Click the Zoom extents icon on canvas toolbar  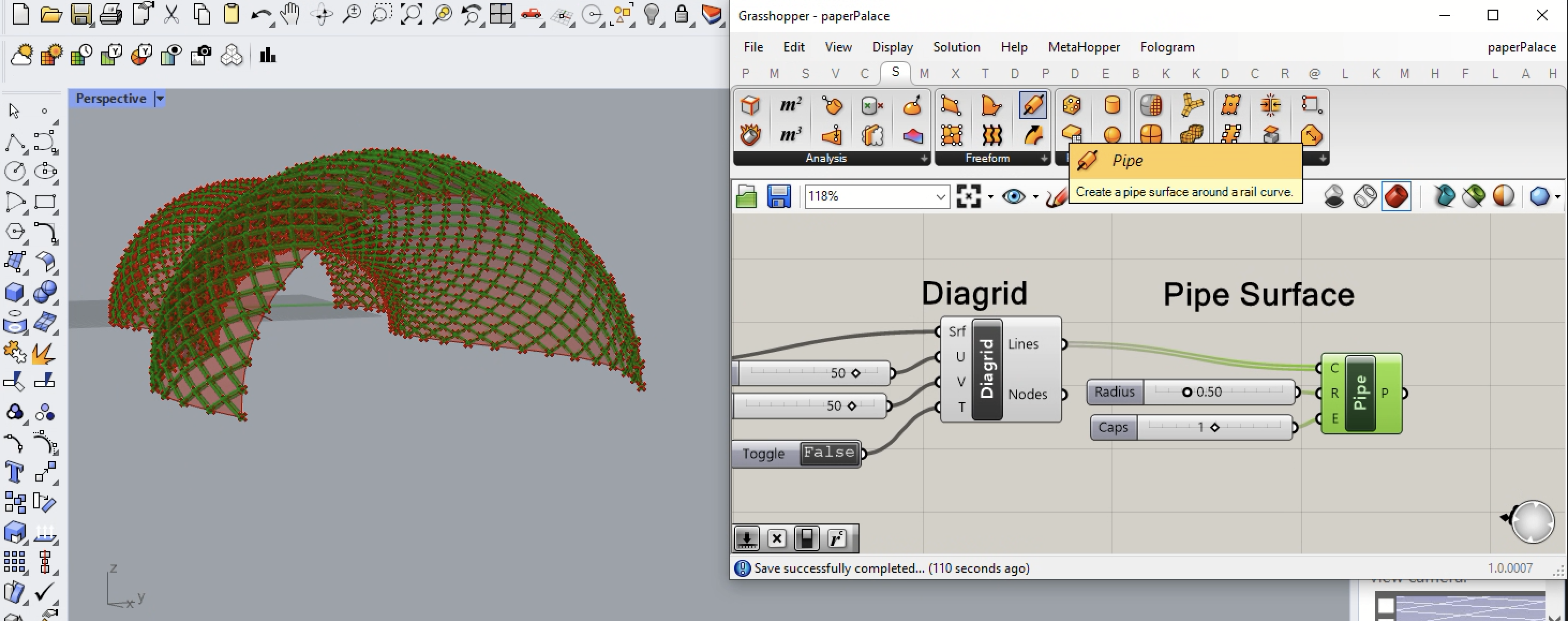[x=968, y=196]
